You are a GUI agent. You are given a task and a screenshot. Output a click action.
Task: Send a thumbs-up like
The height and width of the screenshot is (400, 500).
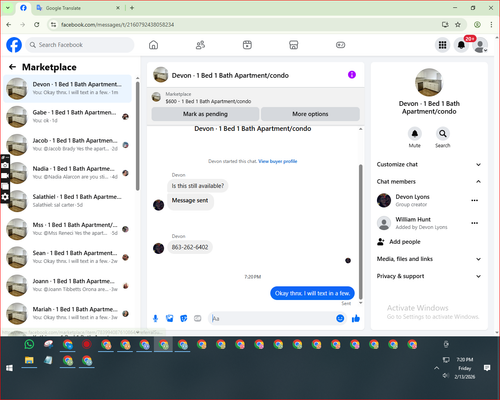[x=356, y=318]
